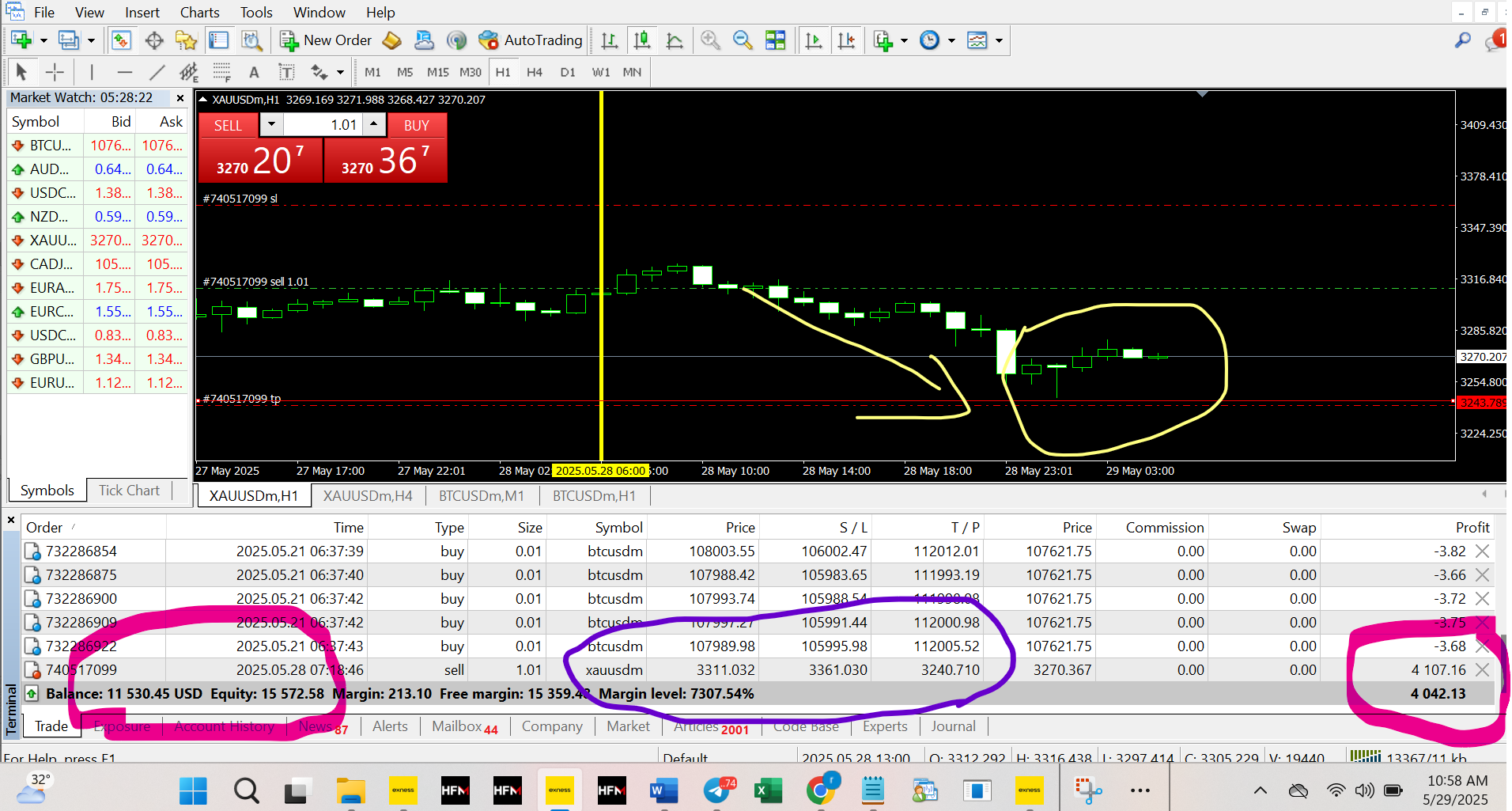Toggle the Market Watch panel icon
This screenshot has width=1512, height=811.
tap(121, 40)
